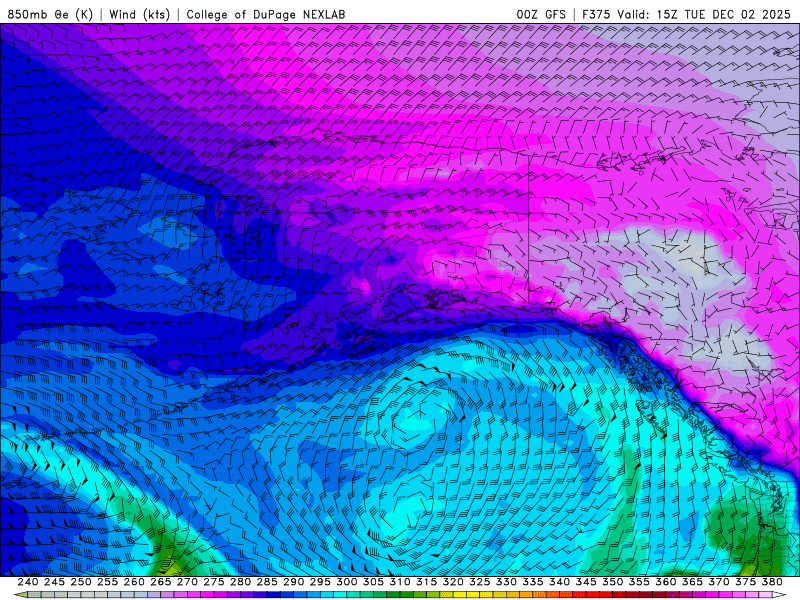The height and width of the screenshot is (600, 800).
Task: Click the 260 color scale label
Action: pyautogui.click(x=134, y=582)
